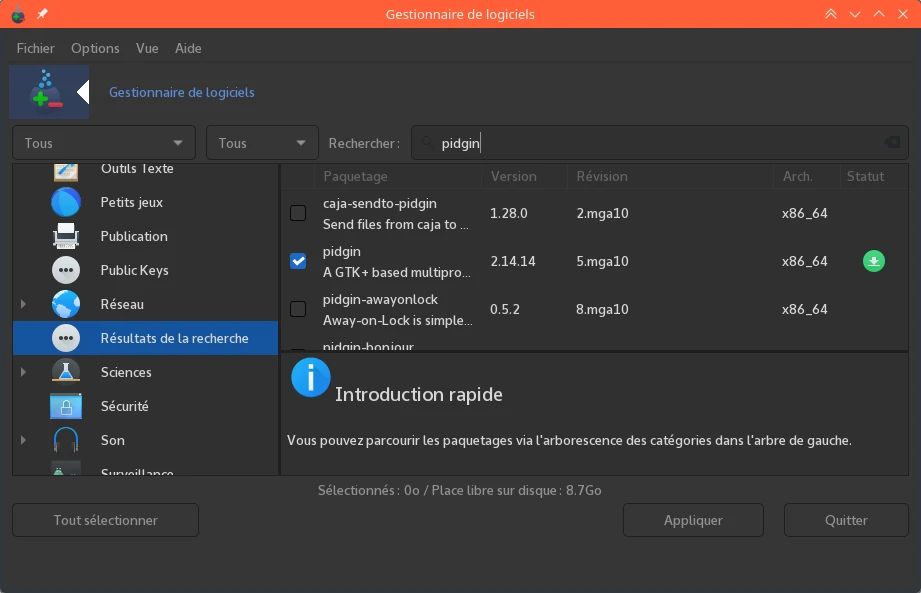Sort by the Paquetage column header
The image size is (921, 593).
tap(355, 176)
